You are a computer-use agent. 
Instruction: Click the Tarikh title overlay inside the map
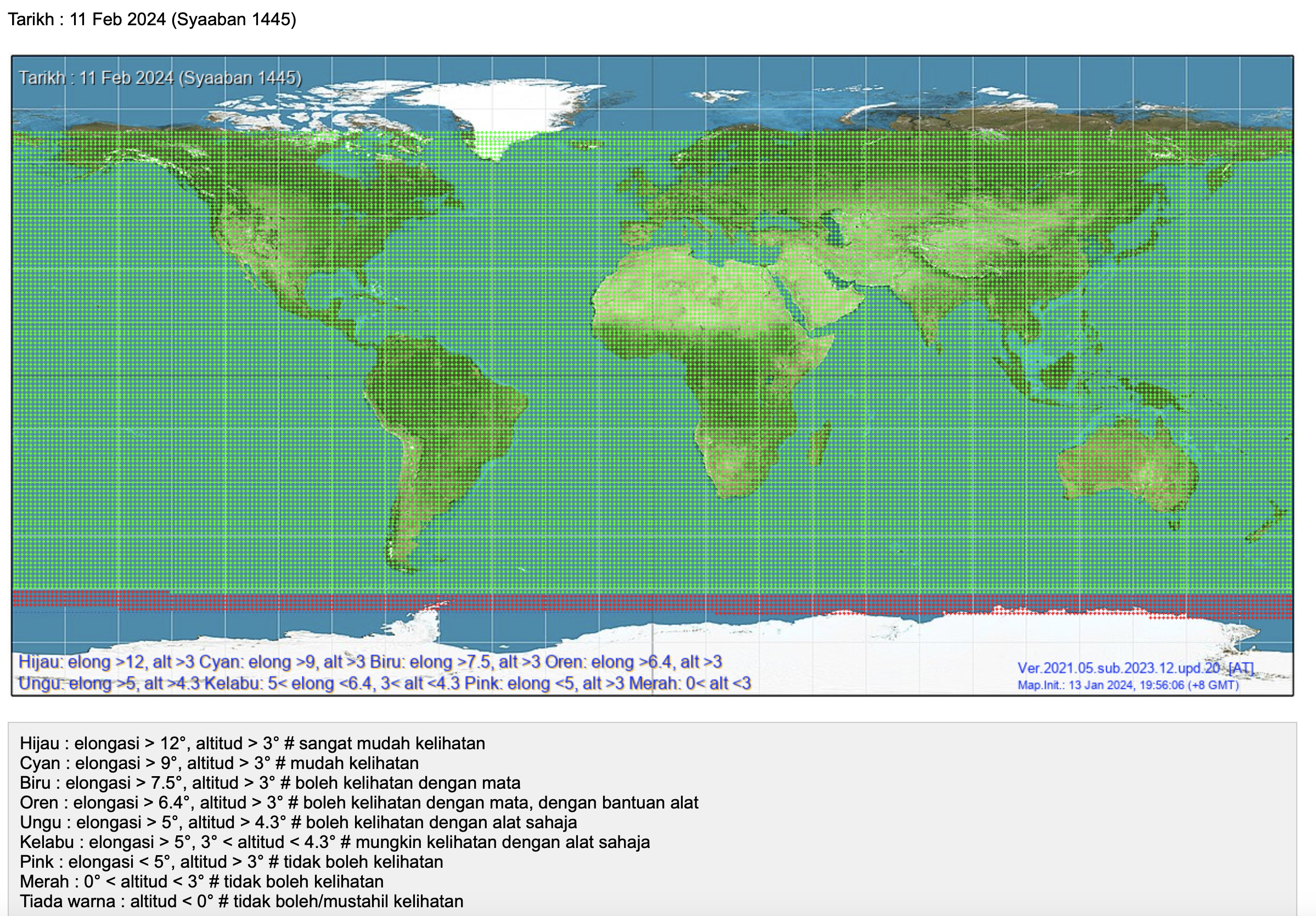click(x=160, y=78)
